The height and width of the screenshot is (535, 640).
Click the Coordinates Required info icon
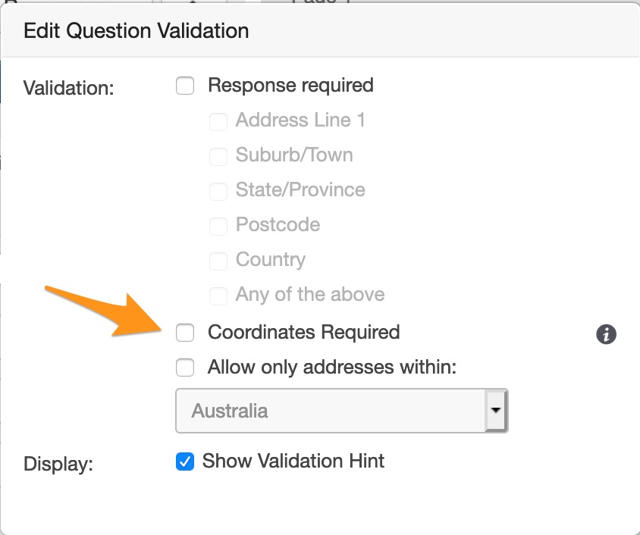(606, 334)
